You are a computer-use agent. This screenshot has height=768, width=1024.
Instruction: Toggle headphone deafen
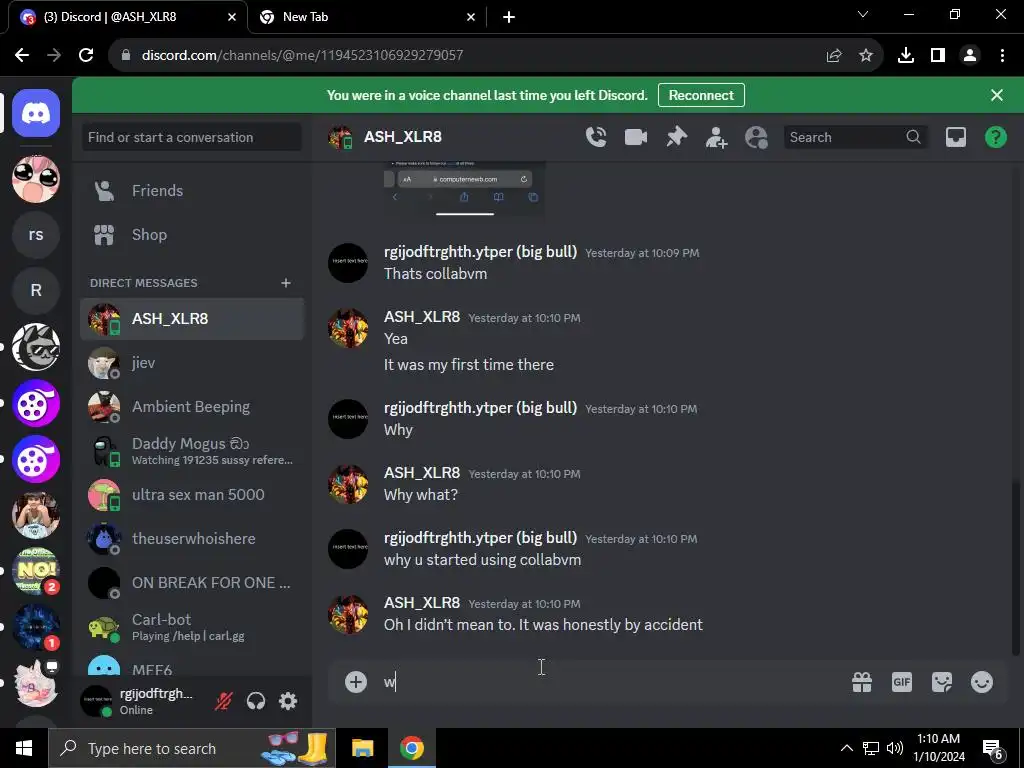(x=256, y=701)
